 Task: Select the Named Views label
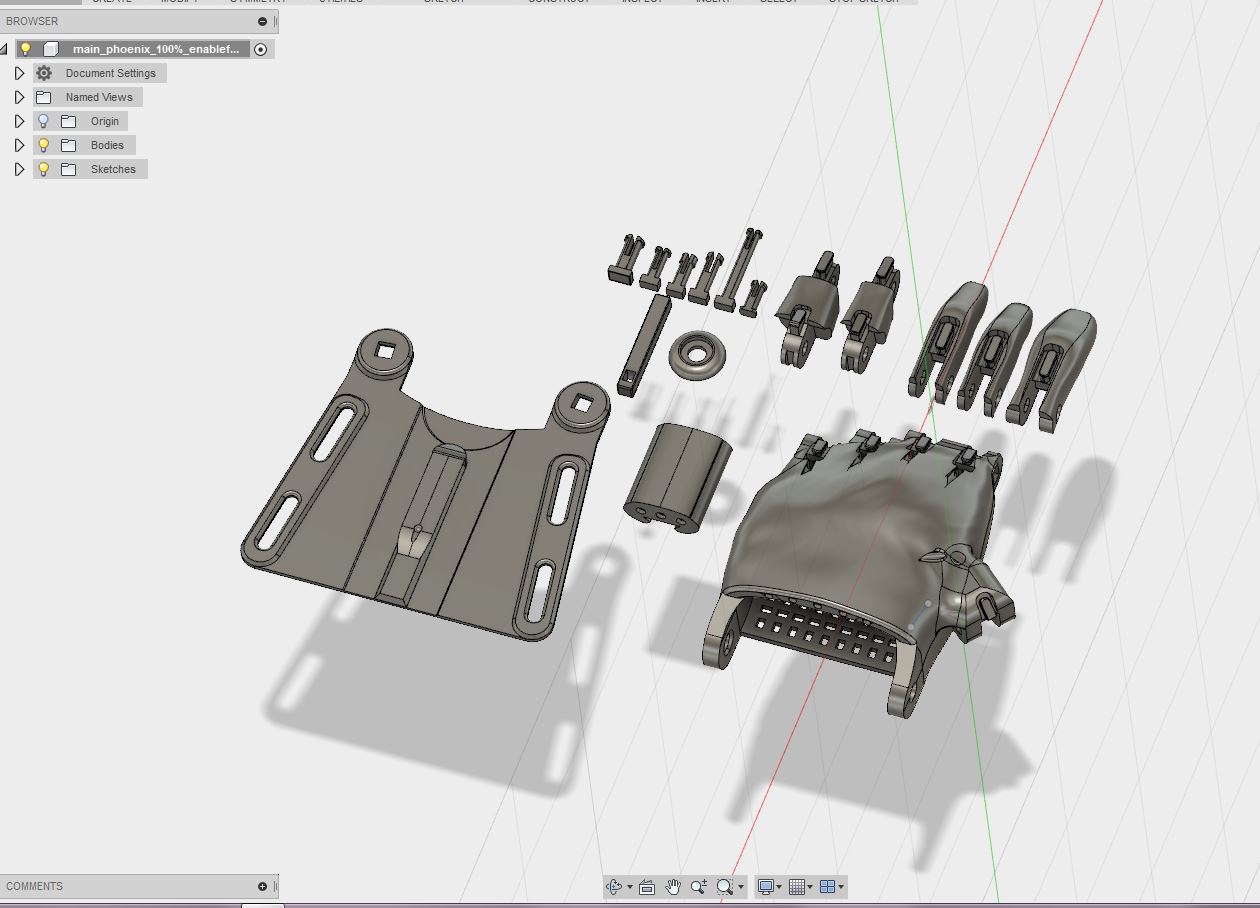pyautogui.click(x=99, y=97)
